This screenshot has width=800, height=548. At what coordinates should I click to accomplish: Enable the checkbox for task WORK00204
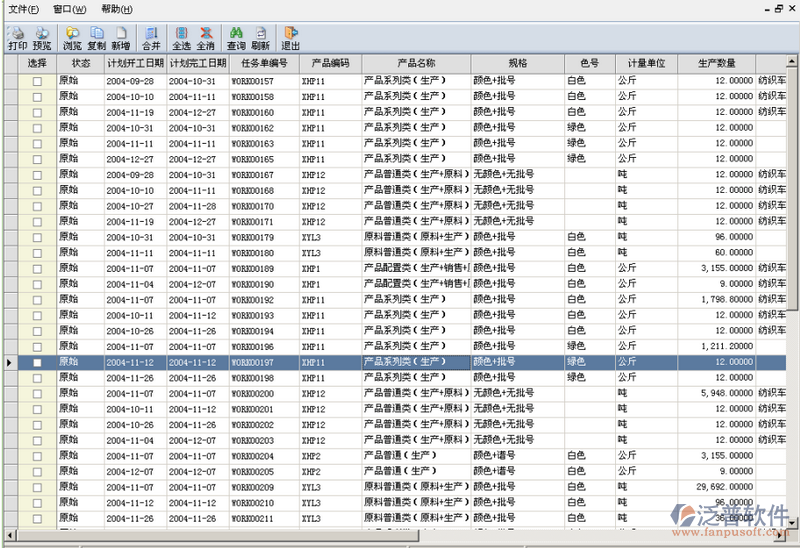pyautogui.click(x=38, y=456)
